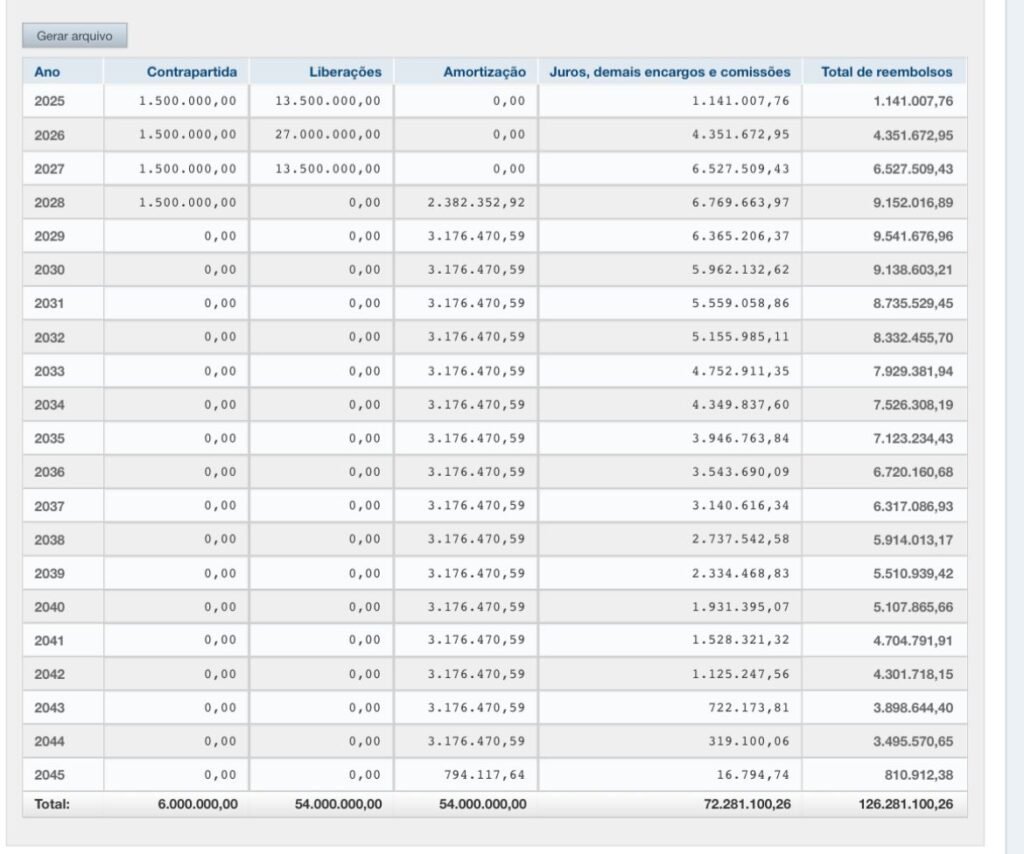1024x854 pixels.
Task: Click the Total row label
Action: pos(52,804)
